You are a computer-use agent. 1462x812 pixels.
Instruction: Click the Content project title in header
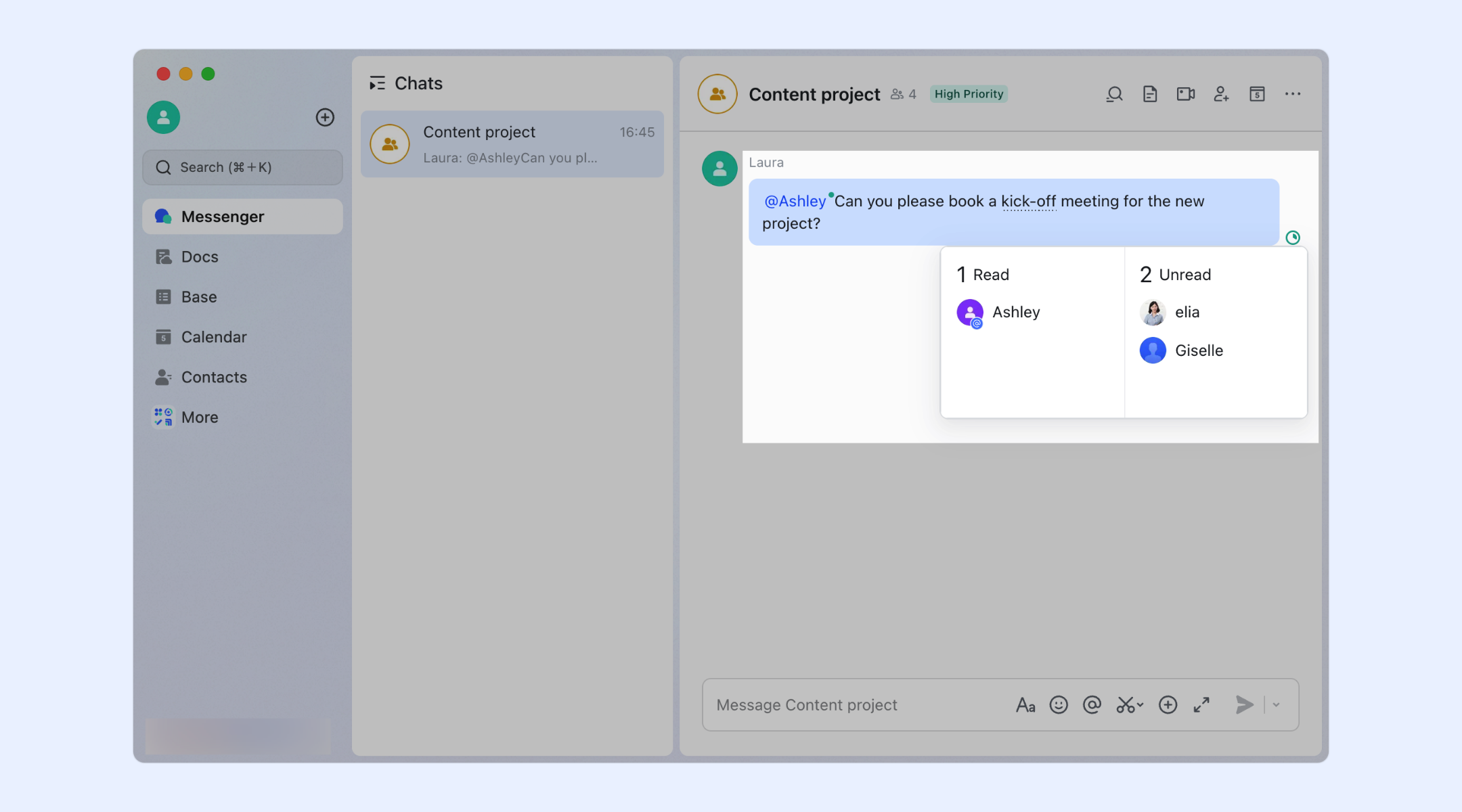[x=814, y=94]
